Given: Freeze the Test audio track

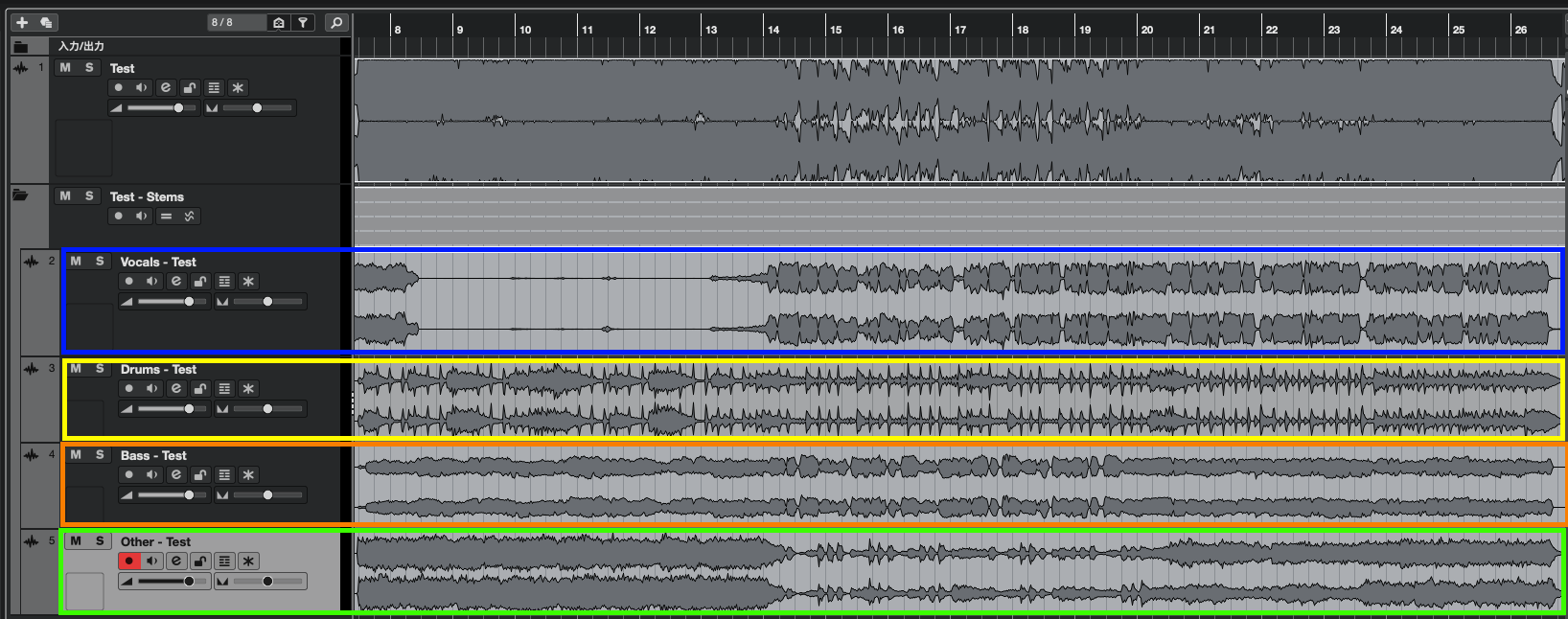Looking at the screenshot, I should coord(238,88).
